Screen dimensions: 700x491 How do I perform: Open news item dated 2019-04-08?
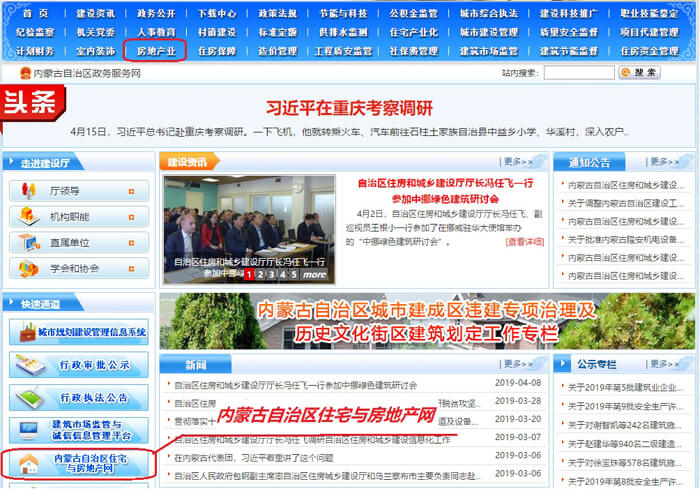[x=296, y=385]
